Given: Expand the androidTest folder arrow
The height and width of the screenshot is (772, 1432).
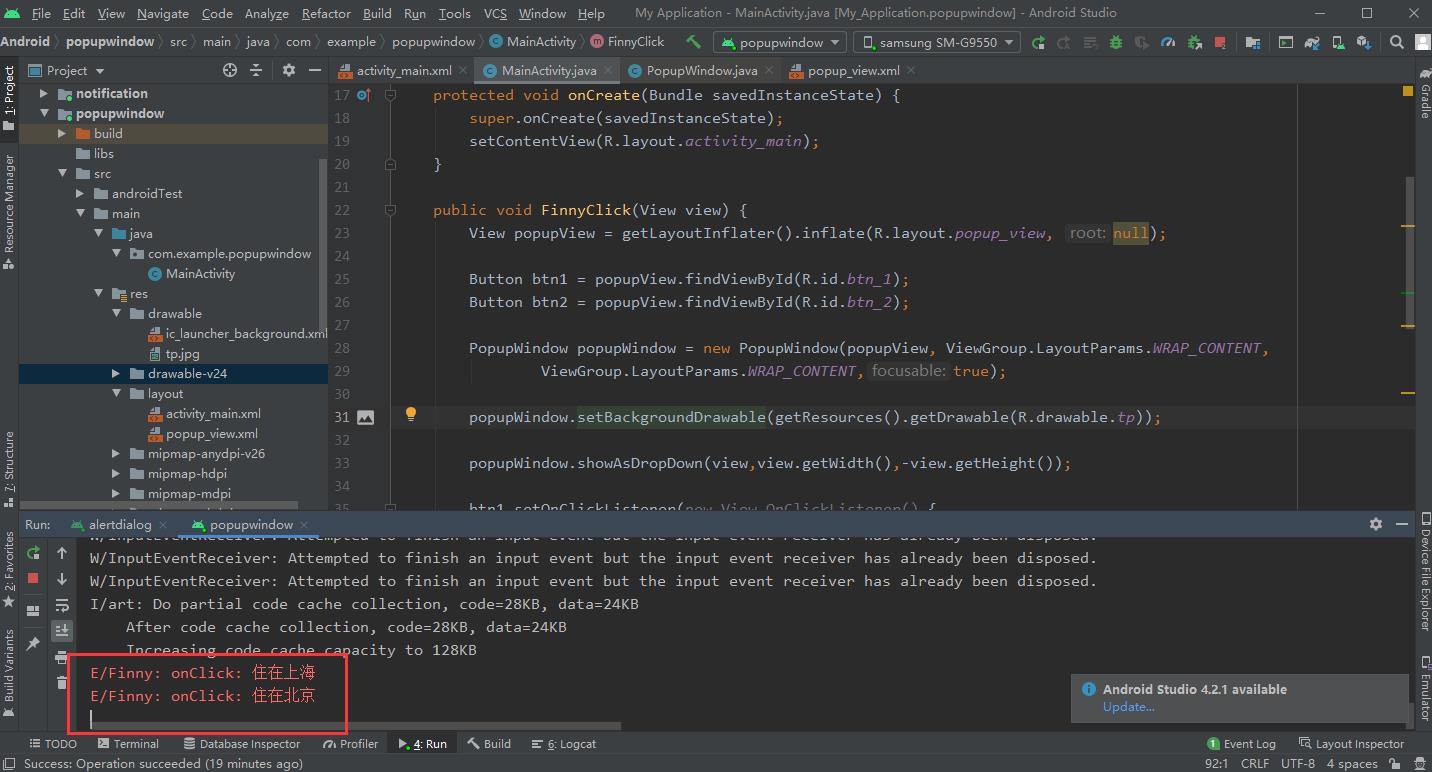Looking at the screenshot, I should coord(80,193).
